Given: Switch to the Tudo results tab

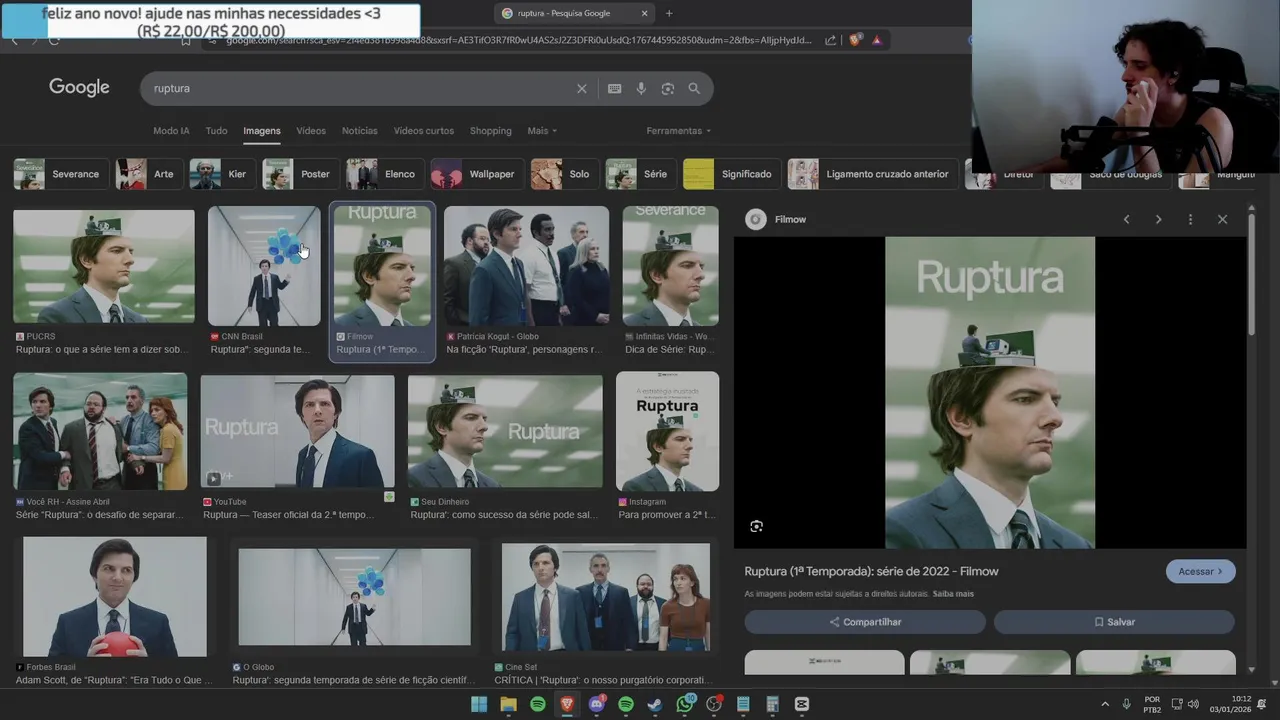Looking at the screenshot, I should tap(216, 131).
